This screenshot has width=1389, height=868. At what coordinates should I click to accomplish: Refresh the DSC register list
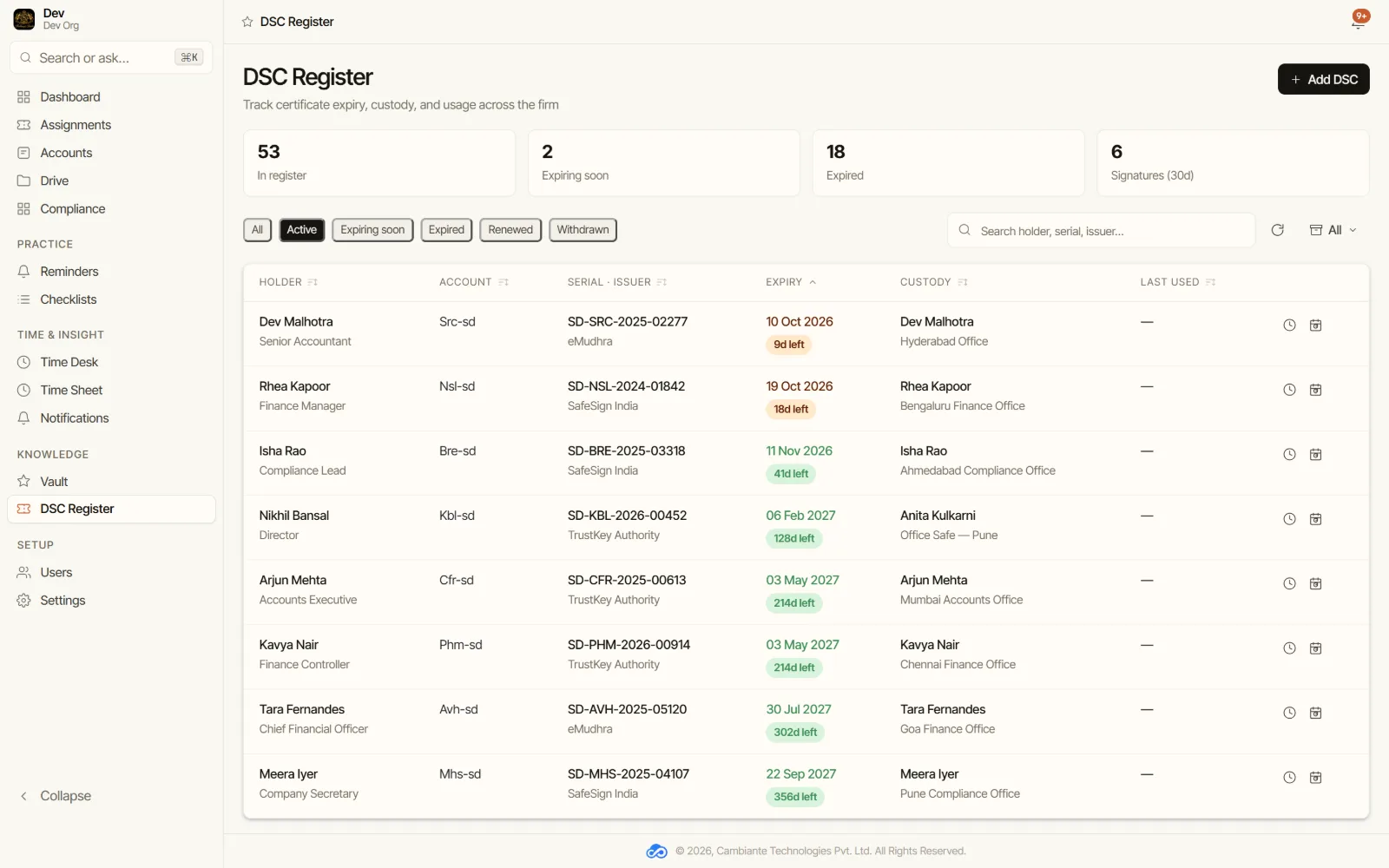(1277, 230)
